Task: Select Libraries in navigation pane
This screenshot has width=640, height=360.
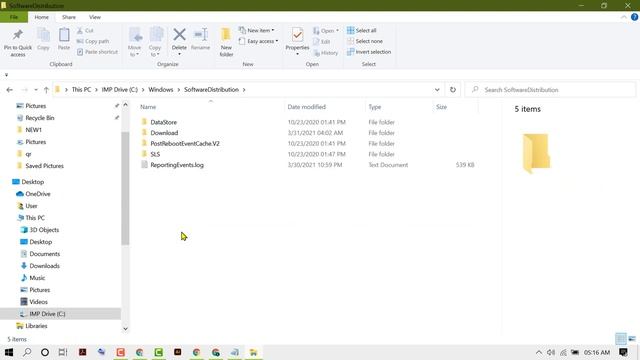Action: (x=36, y=326)
